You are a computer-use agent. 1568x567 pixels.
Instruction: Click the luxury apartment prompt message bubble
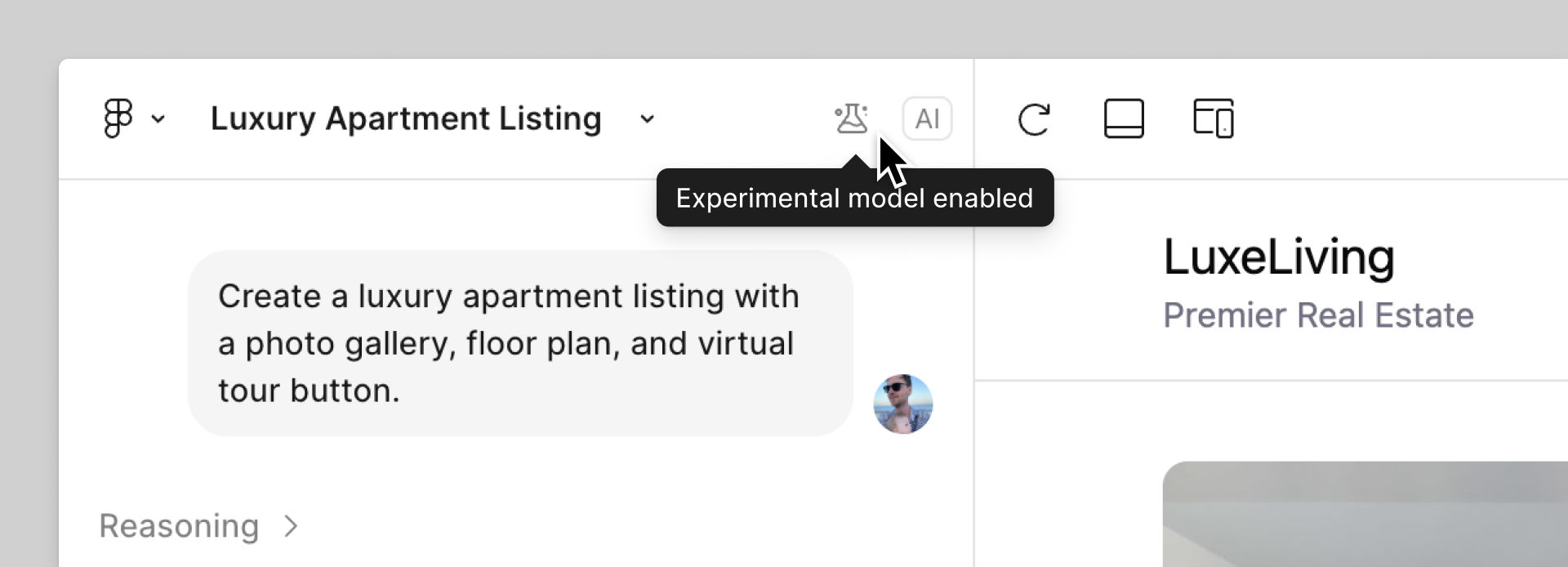[520, 343]
